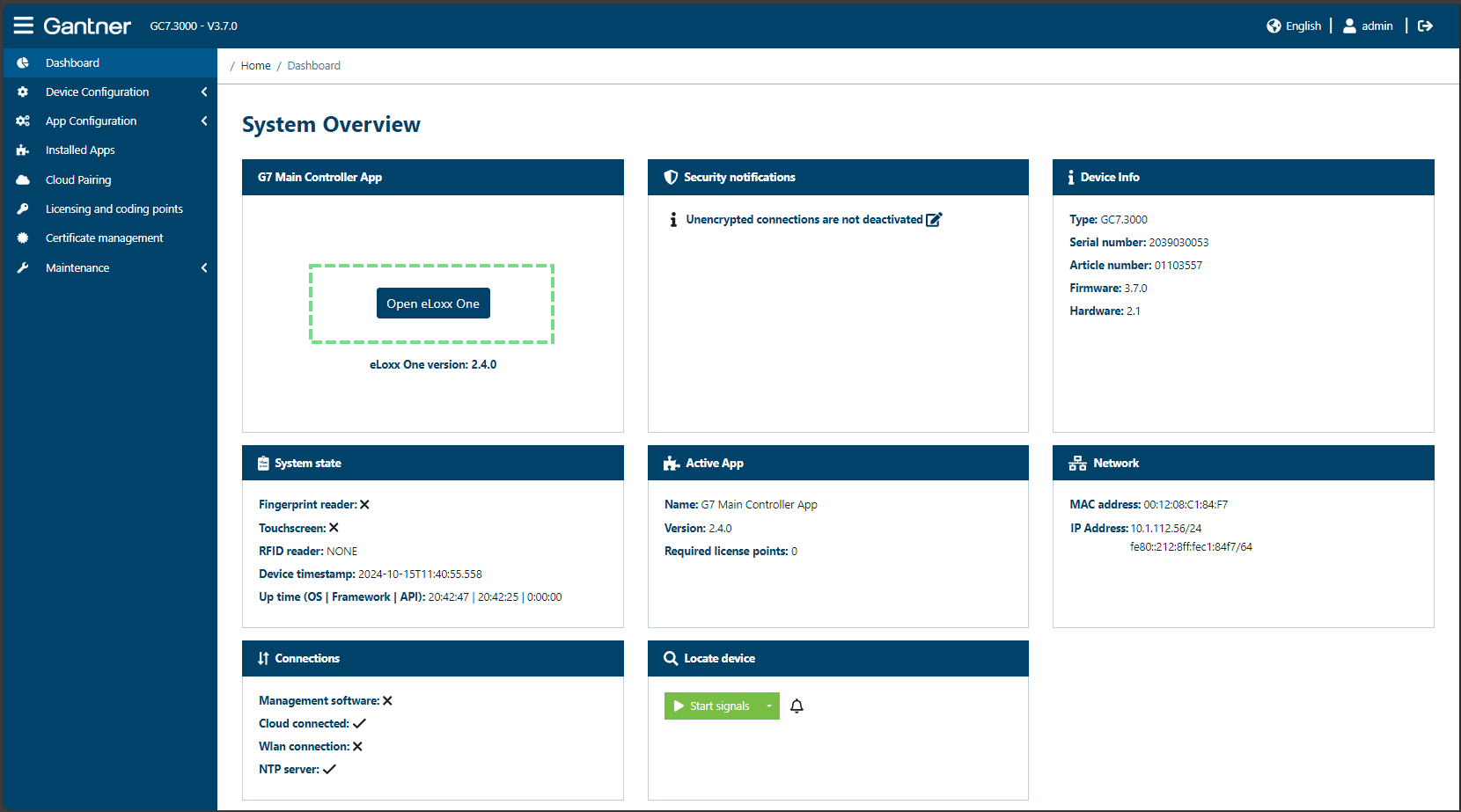The width and height of the screenshot is (1461, 812).
Task: Click IP address 10.1.112.56/24
Action: pos(1166,528)
